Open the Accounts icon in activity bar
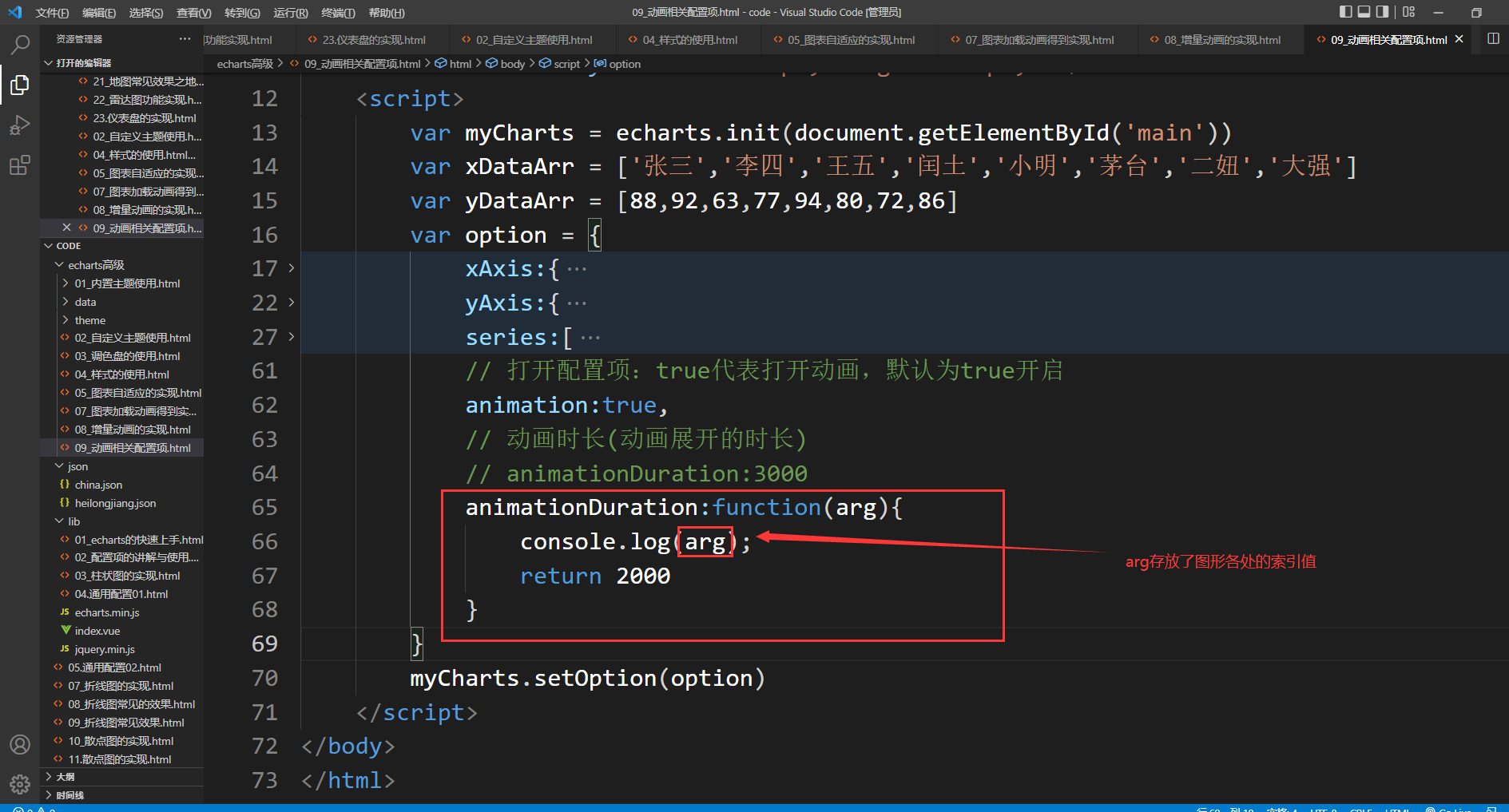Screen dimensions: 1509x812 [x=20, y=744]
